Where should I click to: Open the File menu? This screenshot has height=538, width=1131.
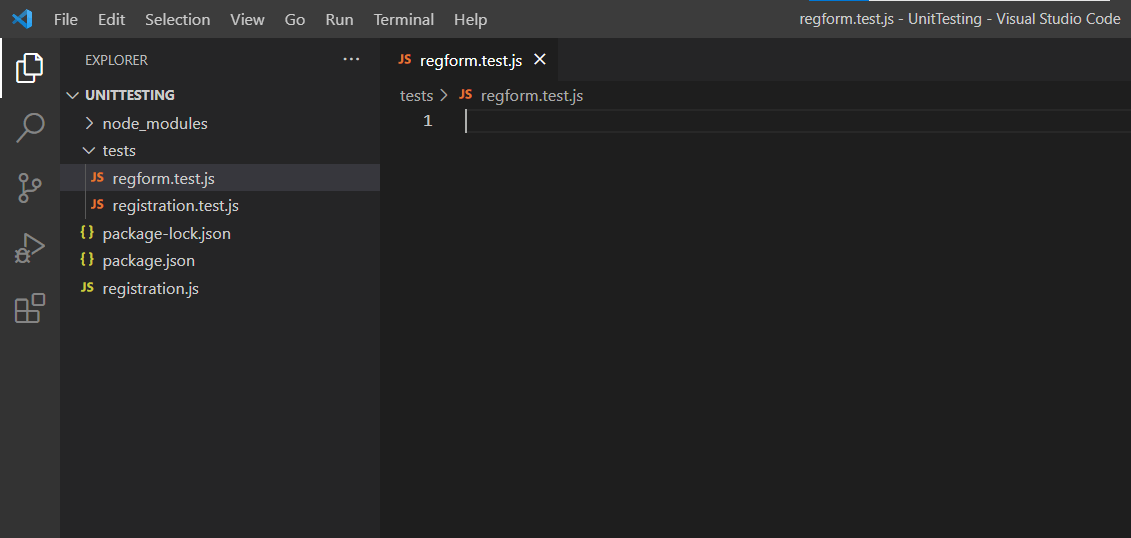(x=66, y=19)
